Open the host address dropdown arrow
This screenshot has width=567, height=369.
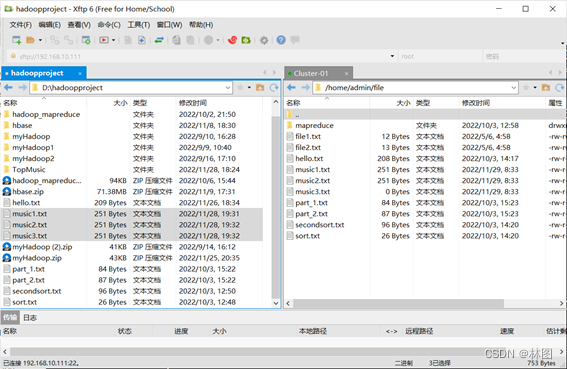(392, 56)
